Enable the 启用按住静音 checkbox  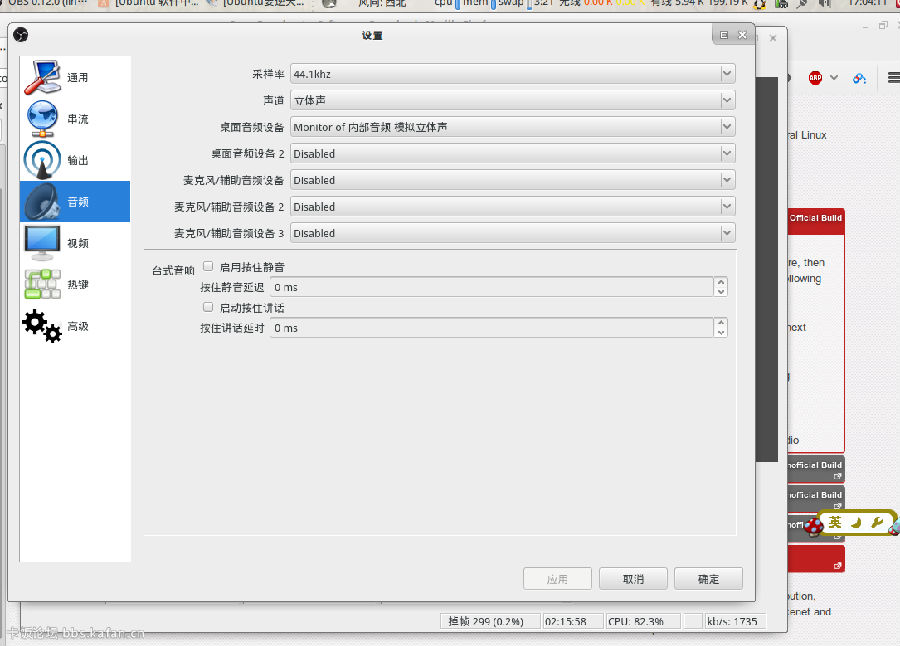[x=209, y=267]
